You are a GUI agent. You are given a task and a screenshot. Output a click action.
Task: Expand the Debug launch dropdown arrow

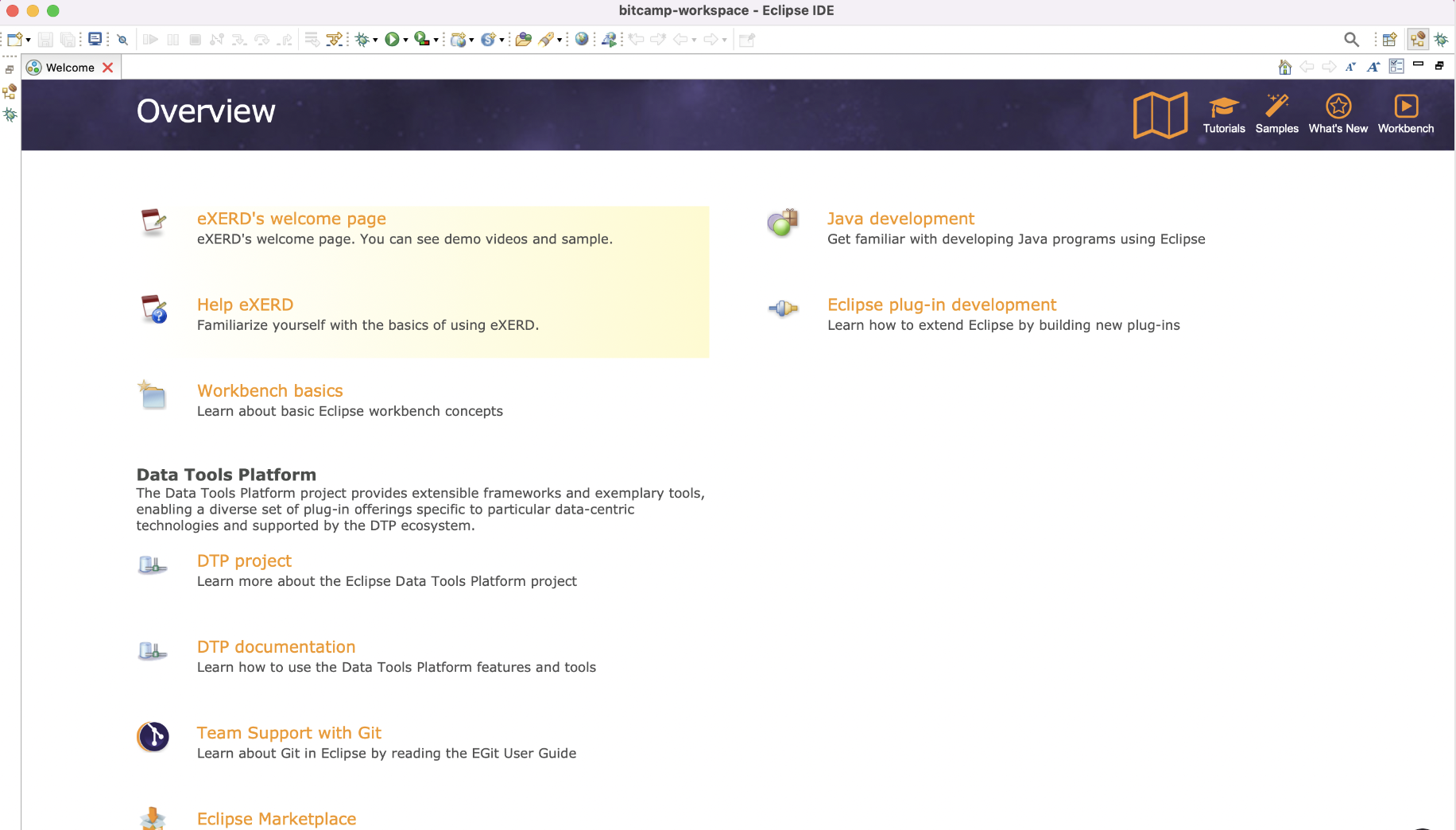pos(375,40)
